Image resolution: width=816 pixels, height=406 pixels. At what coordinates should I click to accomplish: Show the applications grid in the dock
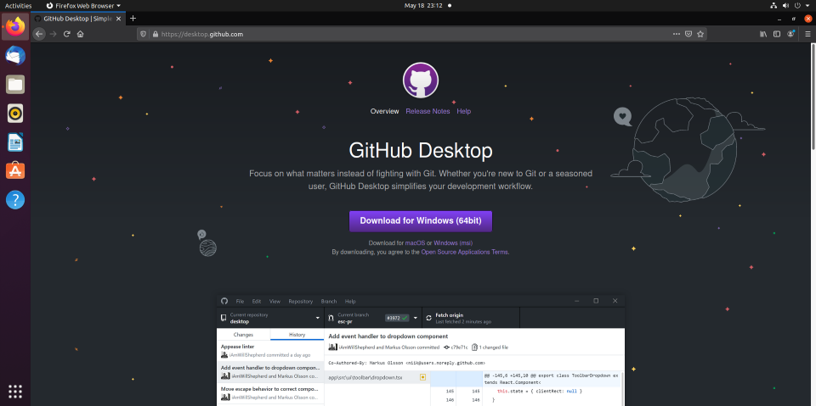point(15,391)
